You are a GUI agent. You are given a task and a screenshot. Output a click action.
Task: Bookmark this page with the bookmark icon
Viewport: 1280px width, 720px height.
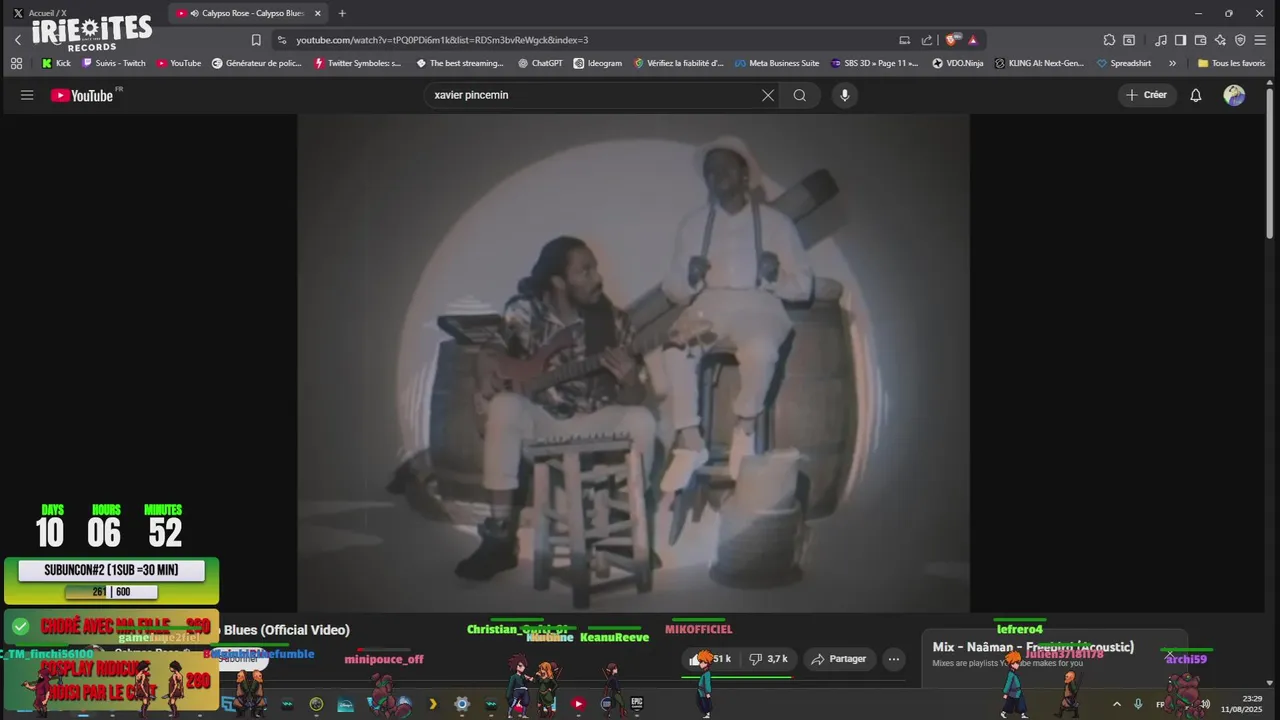coord(256,40)
